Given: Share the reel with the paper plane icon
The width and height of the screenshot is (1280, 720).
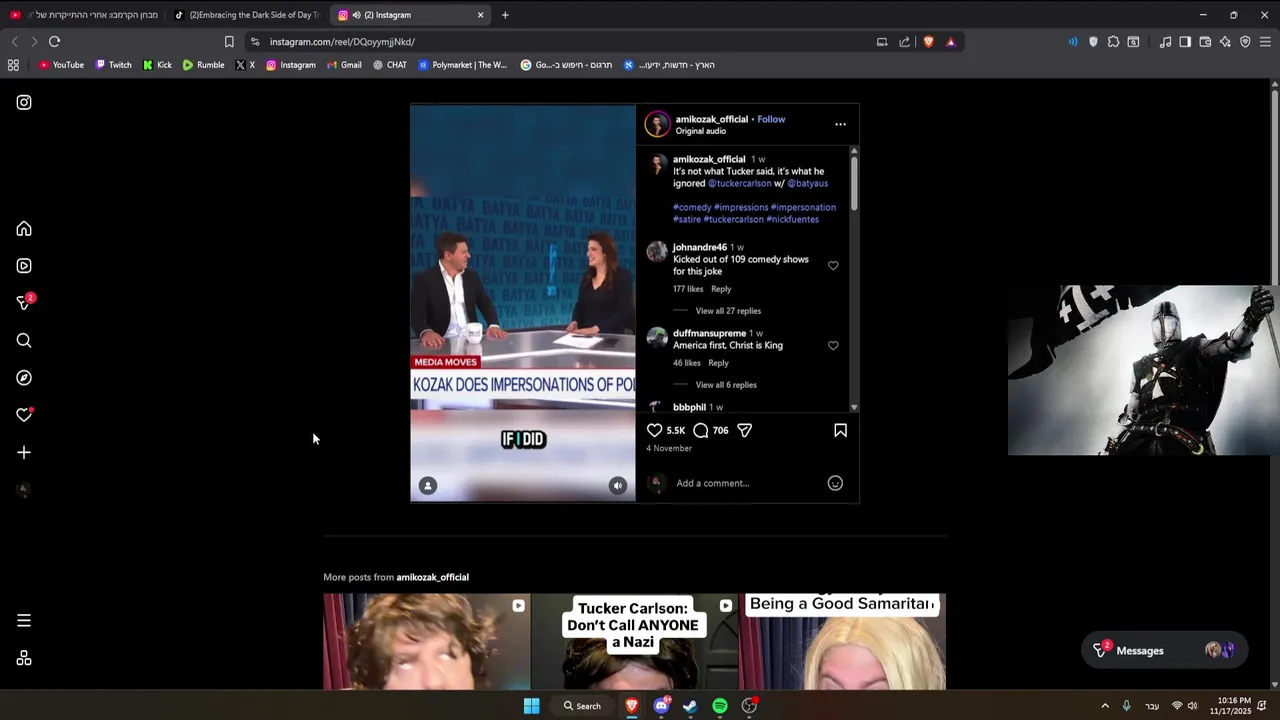Looking at the screenshot, I should click(x=745, y=430).
